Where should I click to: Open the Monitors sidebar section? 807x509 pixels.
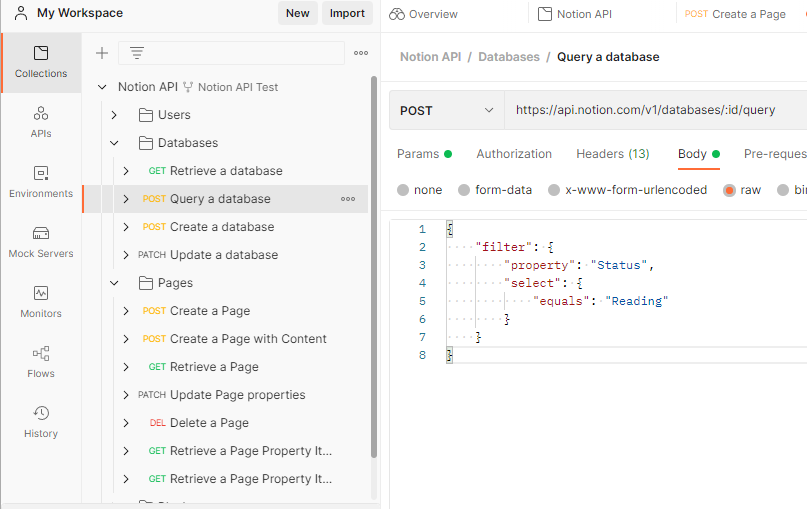41,302
